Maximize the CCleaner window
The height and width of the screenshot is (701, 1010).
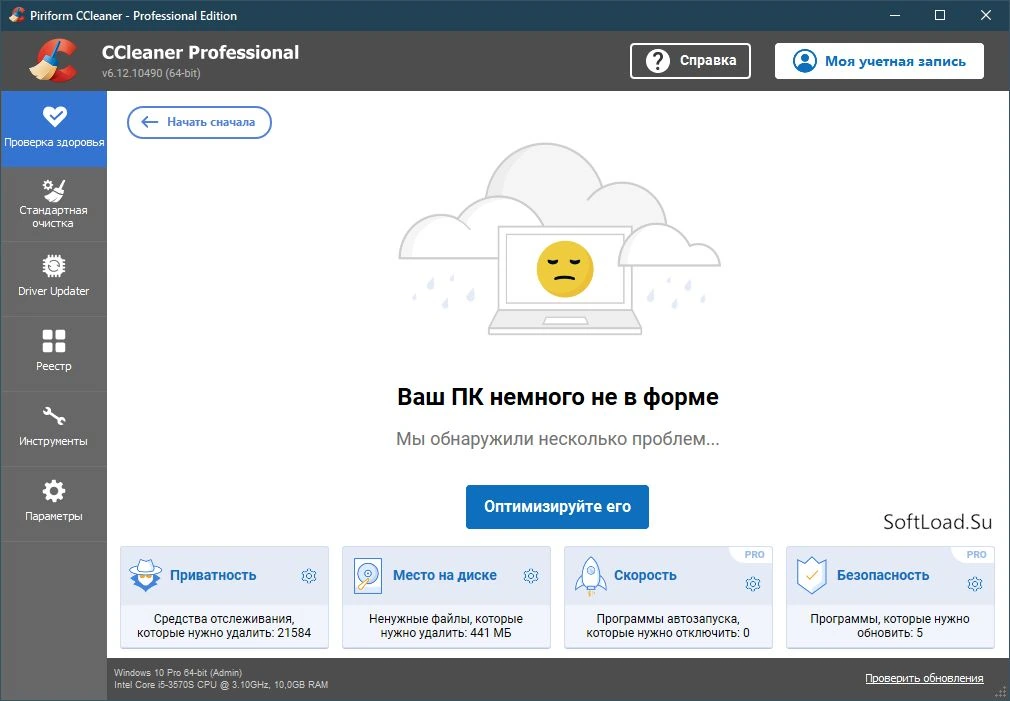point(940,15)
